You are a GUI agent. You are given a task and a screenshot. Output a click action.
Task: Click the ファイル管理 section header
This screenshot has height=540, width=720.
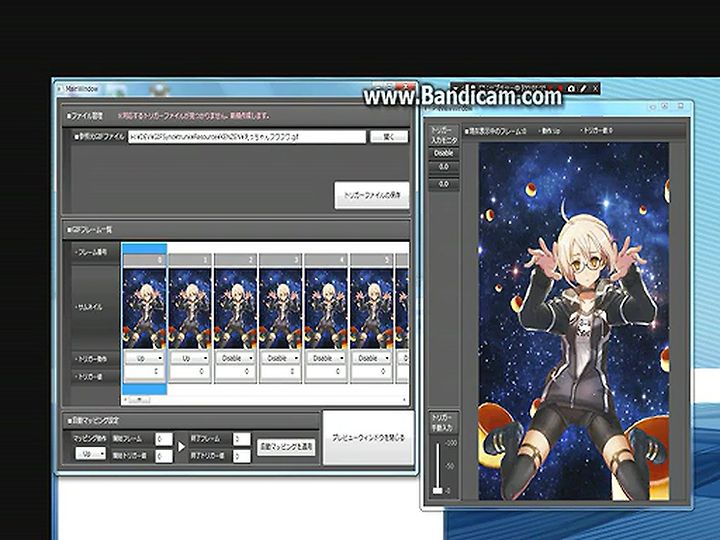tap(85, 116)
